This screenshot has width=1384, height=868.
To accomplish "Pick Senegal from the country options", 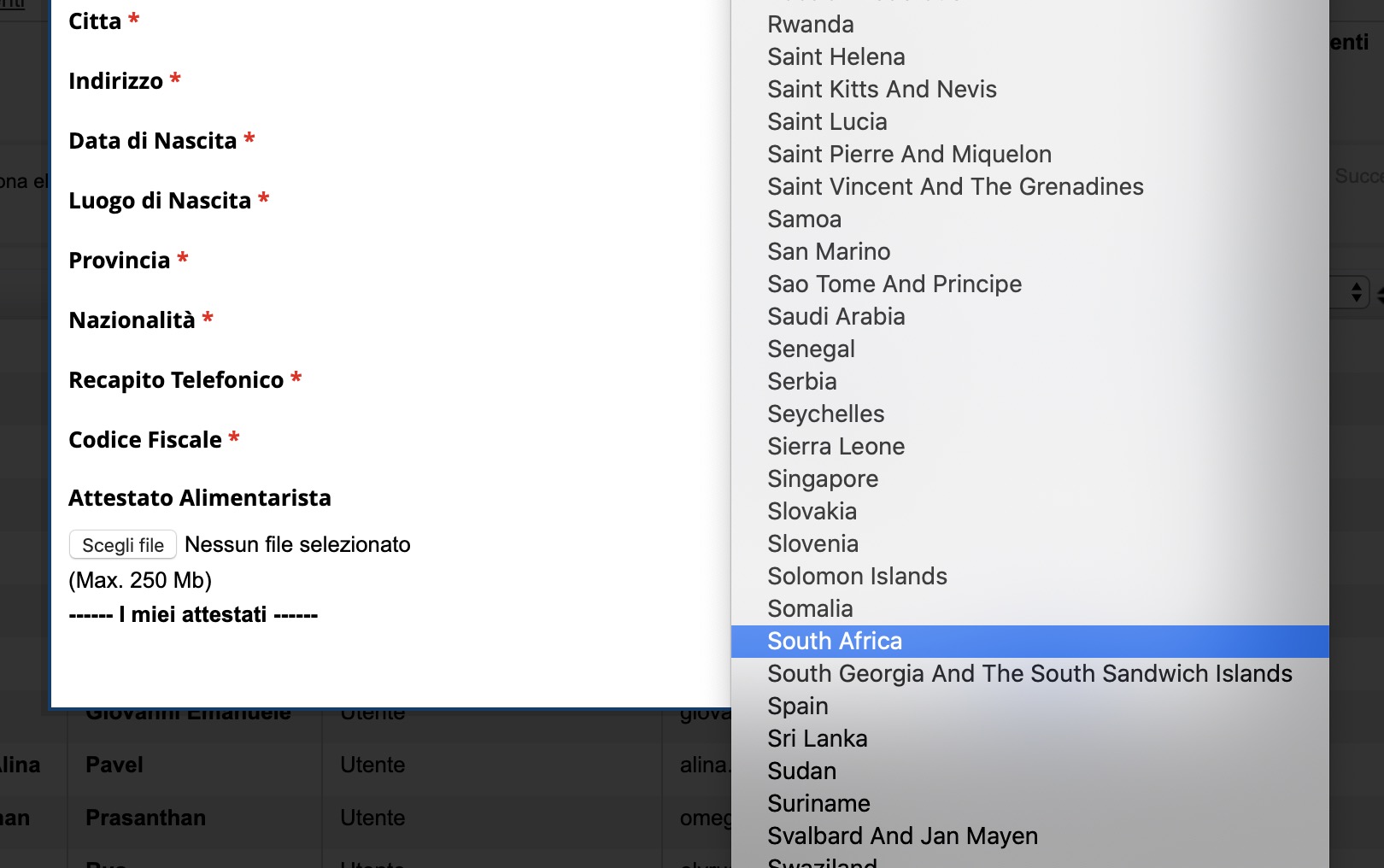I will tap(811, 349).
